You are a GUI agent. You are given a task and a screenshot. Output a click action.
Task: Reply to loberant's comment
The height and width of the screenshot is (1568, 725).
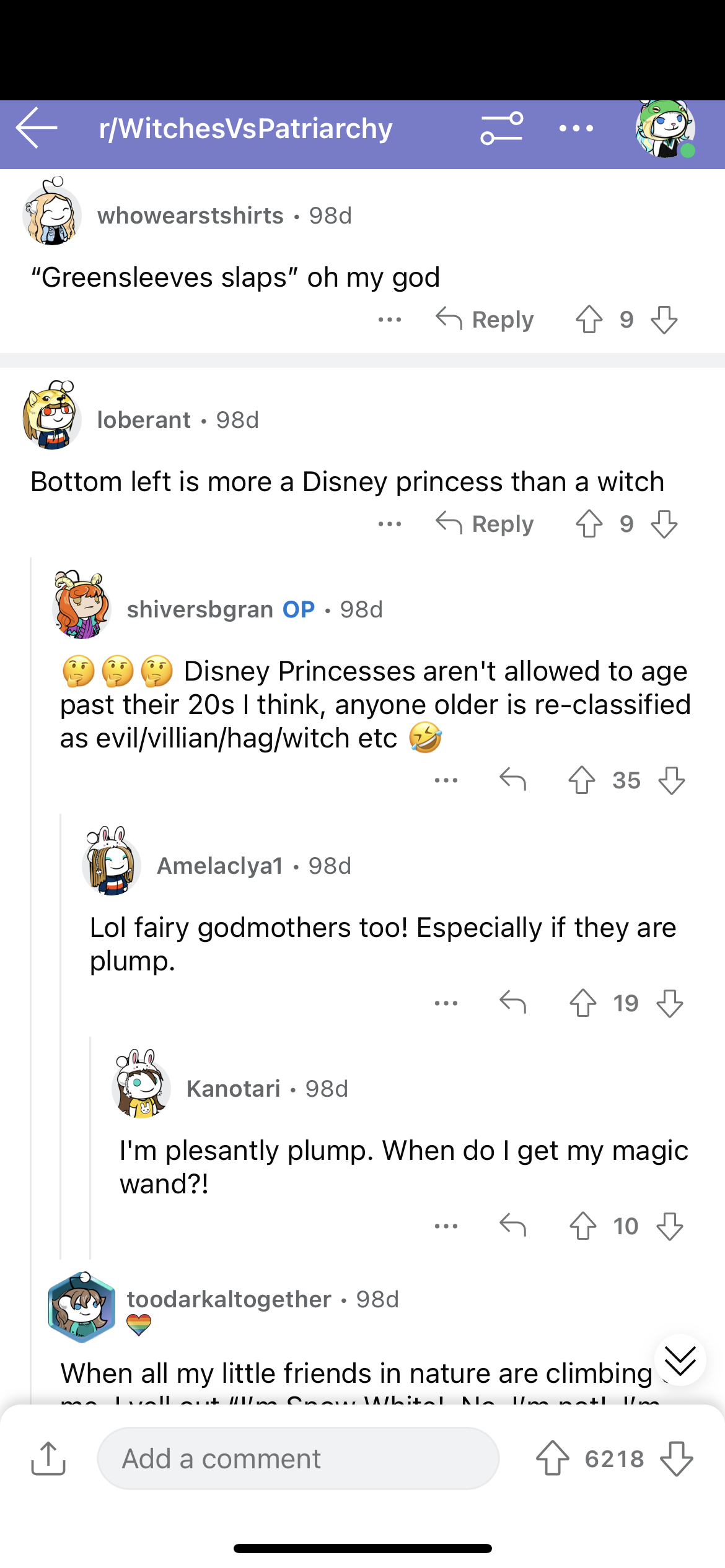[485, 524]
